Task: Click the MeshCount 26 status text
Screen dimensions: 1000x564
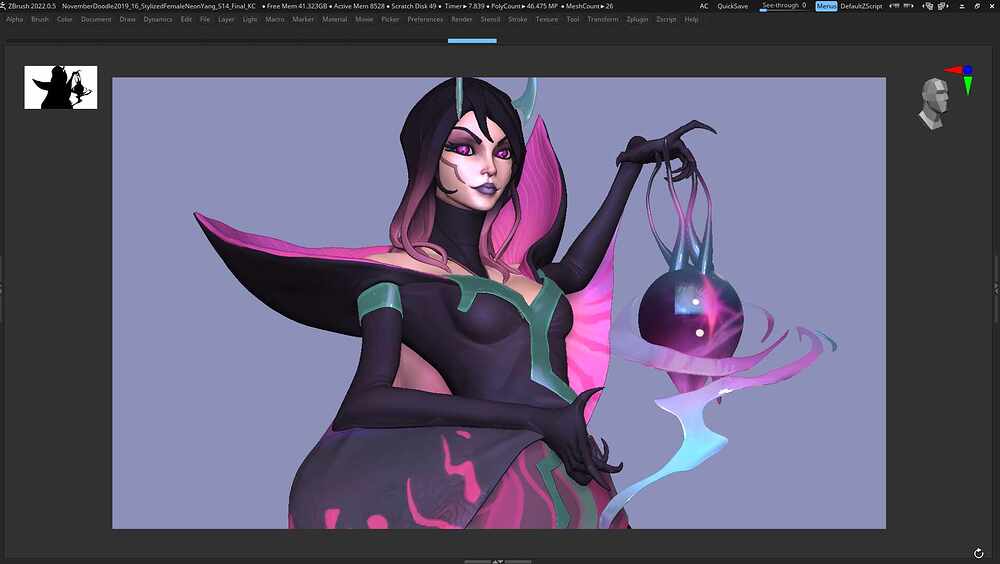Action: coord(589,6)
